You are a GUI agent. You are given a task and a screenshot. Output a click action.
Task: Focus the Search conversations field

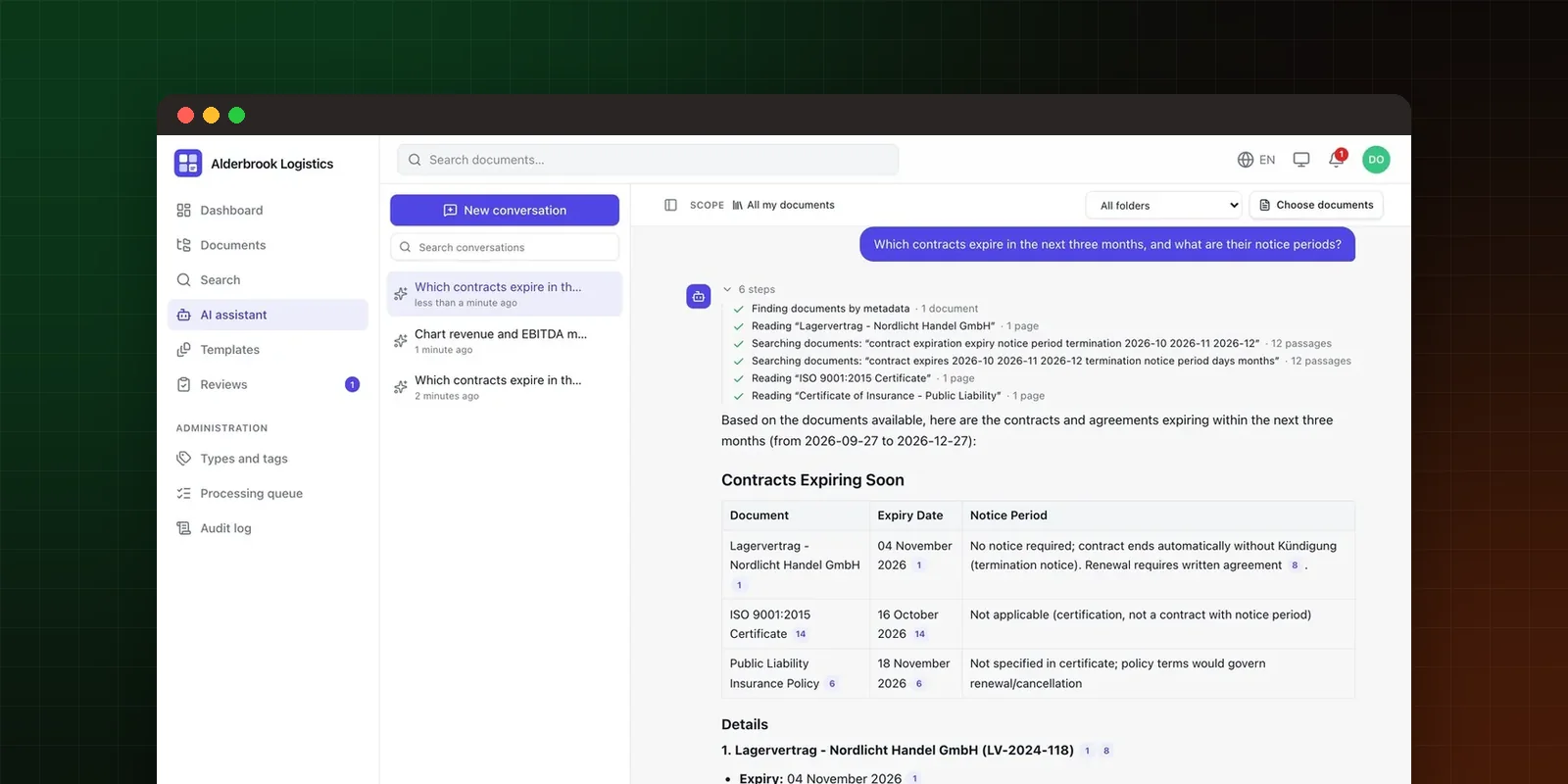click(505, 247)
